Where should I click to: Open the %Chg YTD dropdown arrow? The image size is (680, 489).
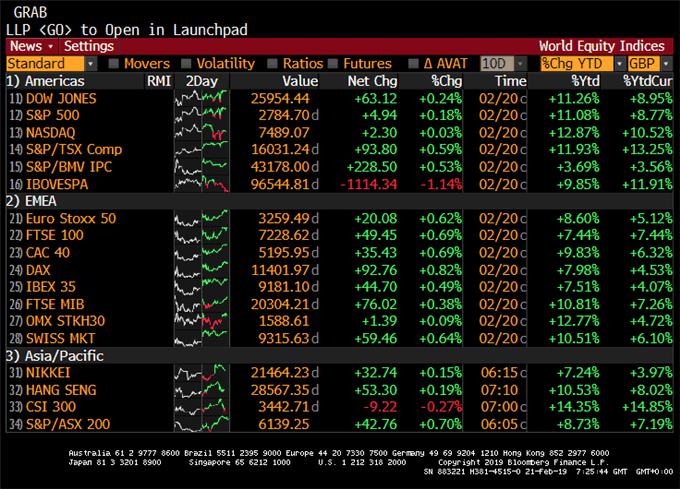[x=619, y=64]
